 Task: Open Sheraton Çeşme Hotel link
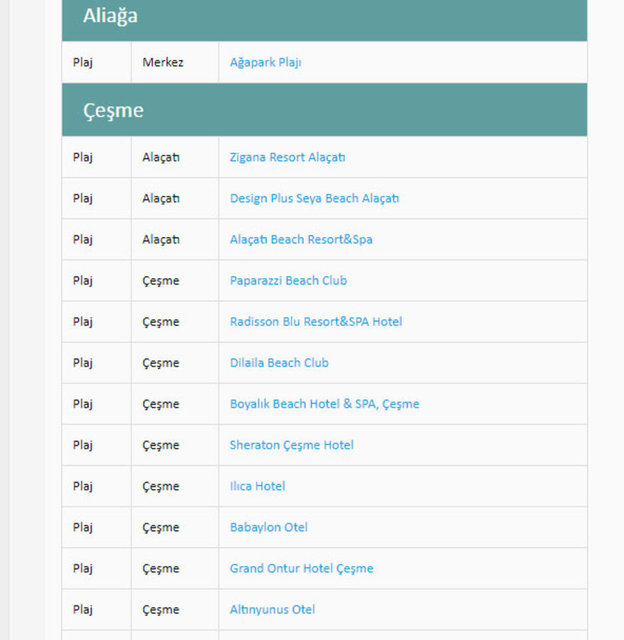click(291, 445)
